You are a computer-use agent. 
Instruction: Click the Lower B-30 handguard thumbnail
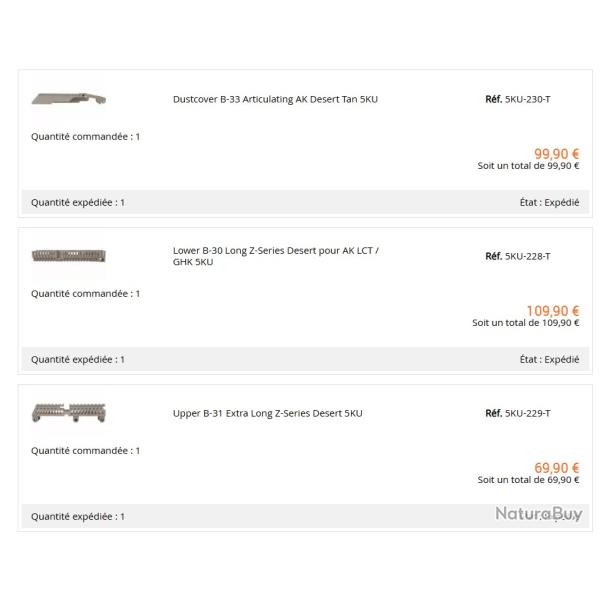pyautogui.click(x=69, y=256)
